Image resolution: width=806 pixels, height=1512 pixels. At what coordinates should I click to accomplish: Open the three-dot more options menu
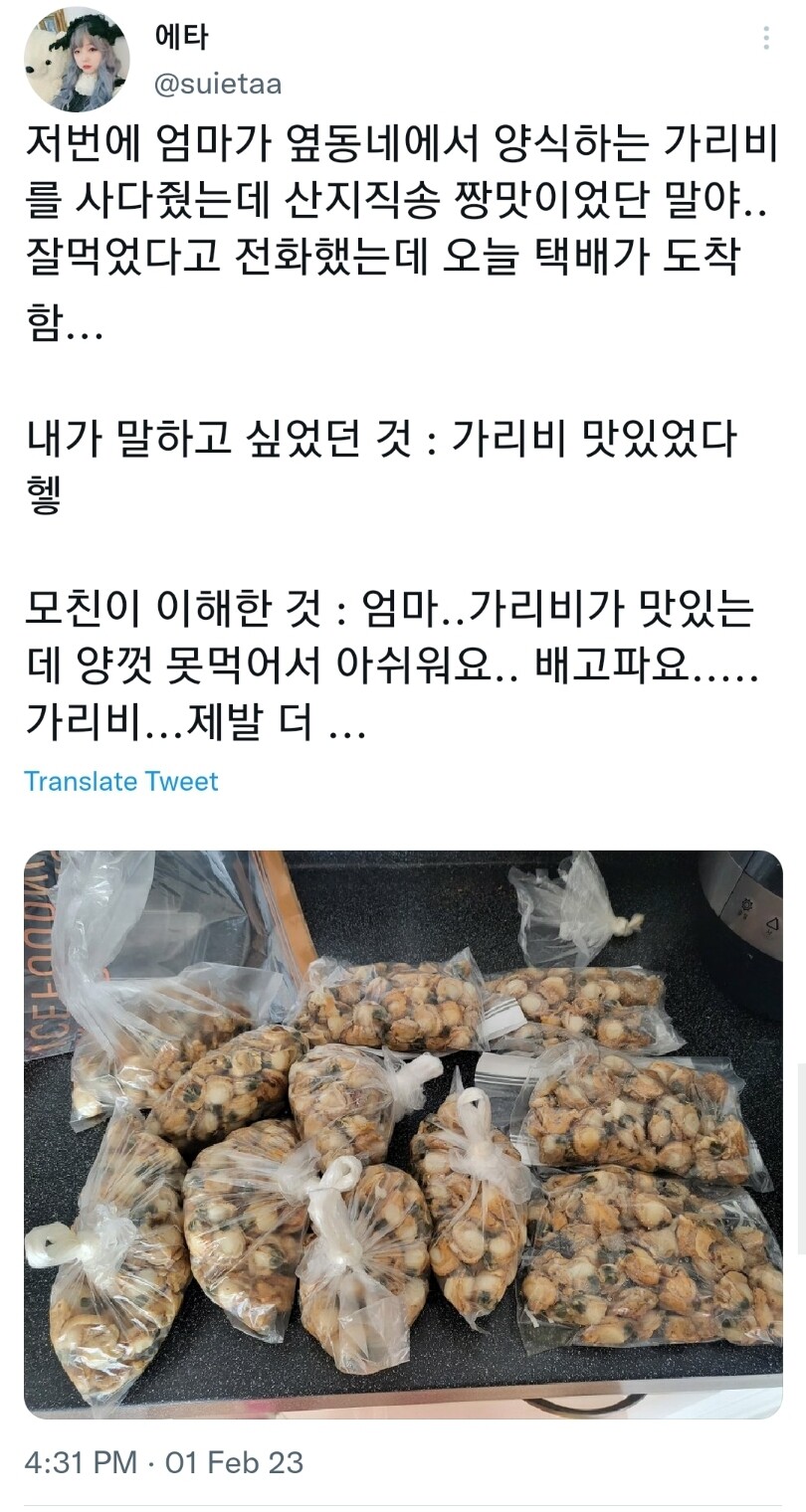click(766, 39)
